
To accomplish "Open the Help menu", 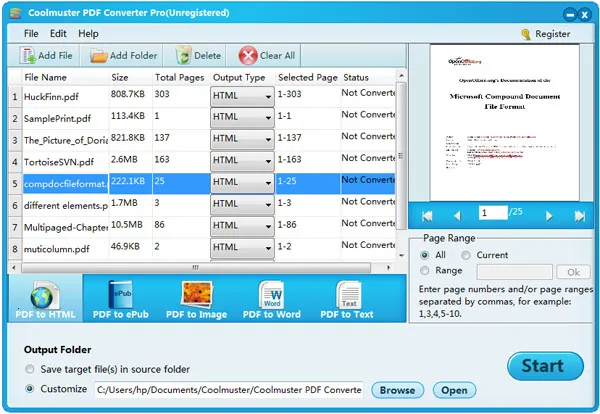I will tap(88, 33).
